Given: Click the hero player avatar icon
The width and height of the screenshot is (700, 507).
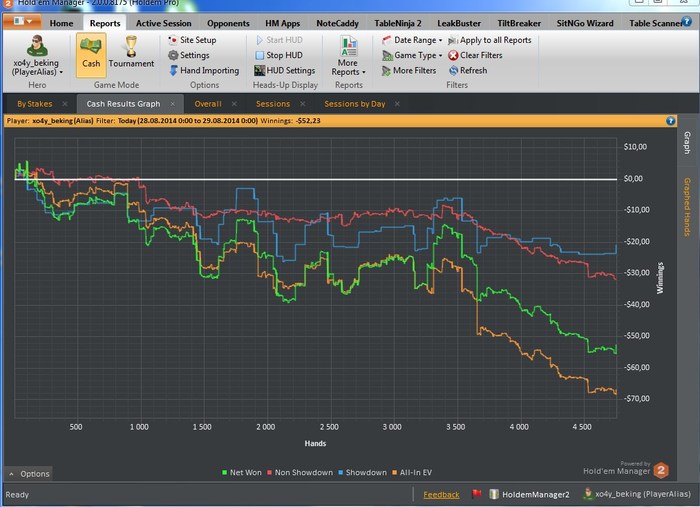Looking at the screenshot, I should click(x=37, y=45).
